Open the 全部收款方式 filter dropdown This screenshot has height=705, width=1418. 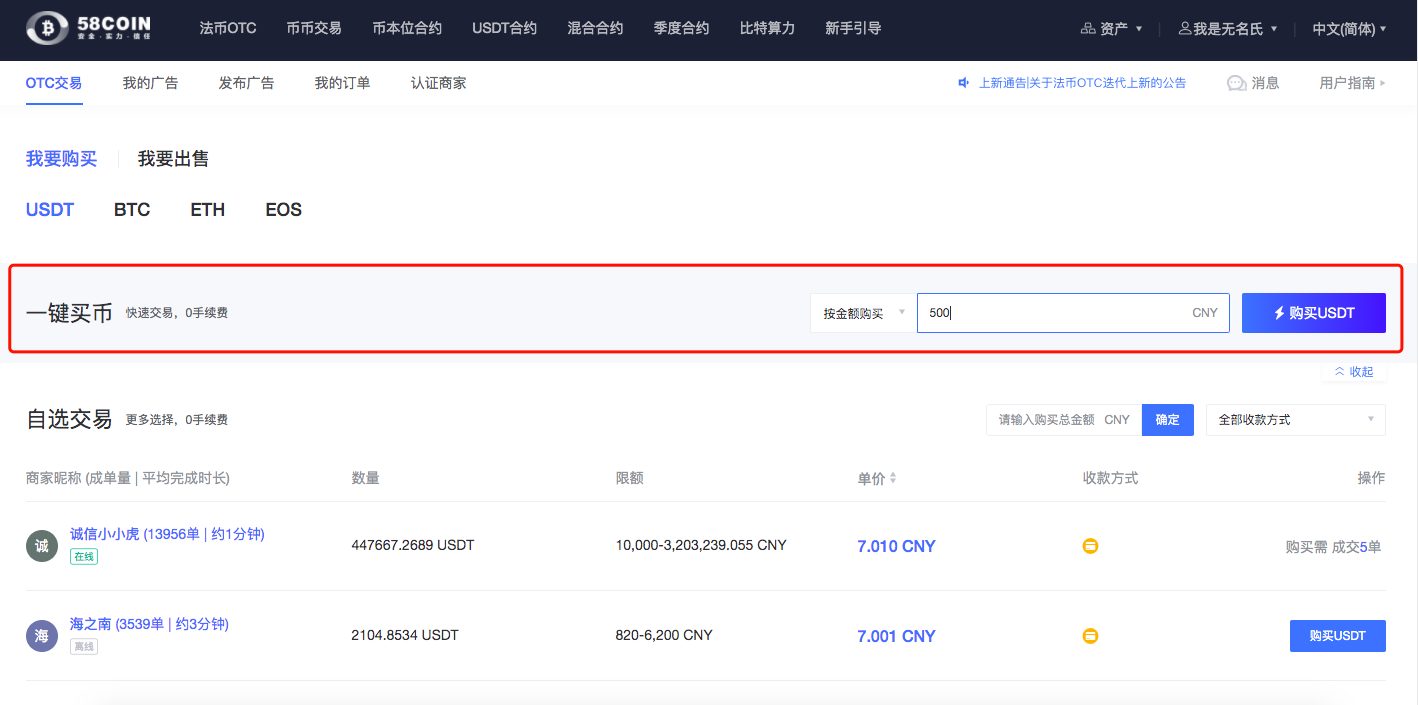tap(1295, 420)
